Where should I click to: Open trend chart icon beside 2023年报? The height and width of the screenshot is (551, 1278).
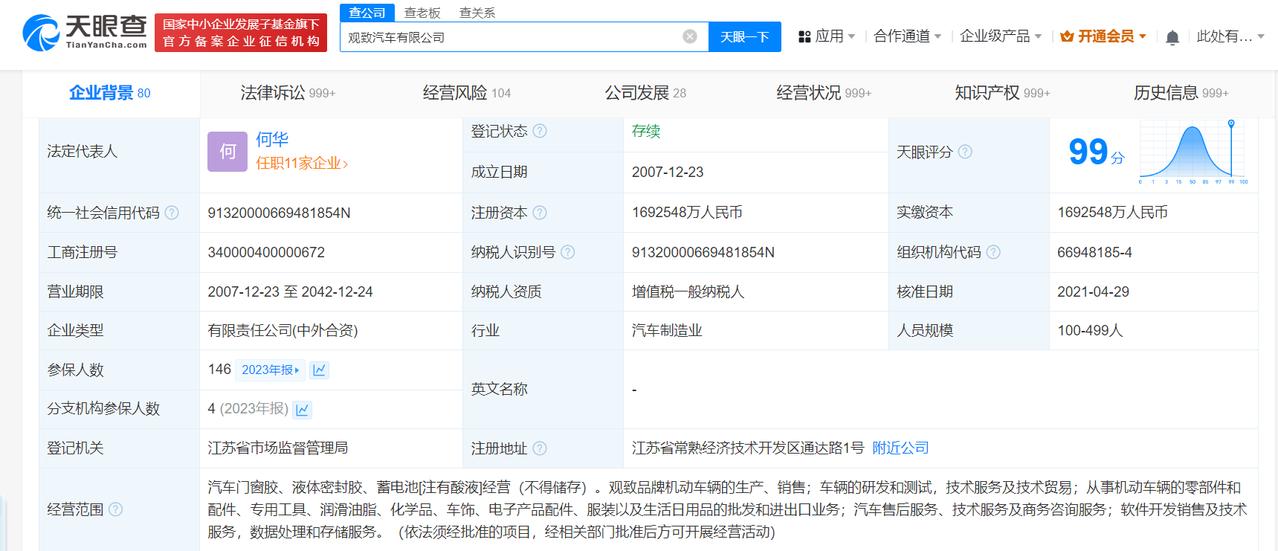pos(319,370)
